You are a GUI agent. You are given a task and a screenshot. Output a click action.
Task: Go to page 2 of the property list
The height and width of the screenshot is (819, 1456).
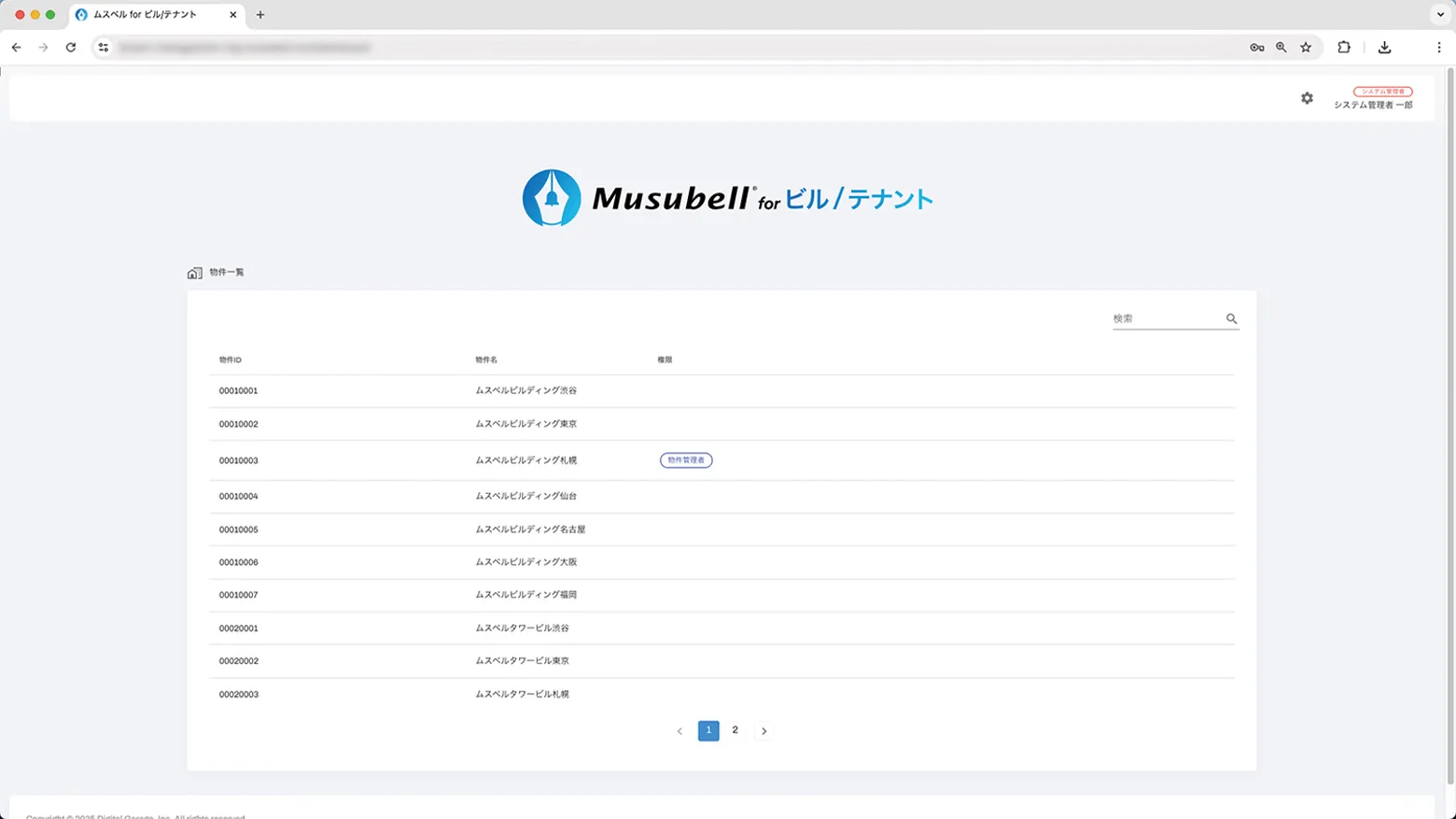735,730
